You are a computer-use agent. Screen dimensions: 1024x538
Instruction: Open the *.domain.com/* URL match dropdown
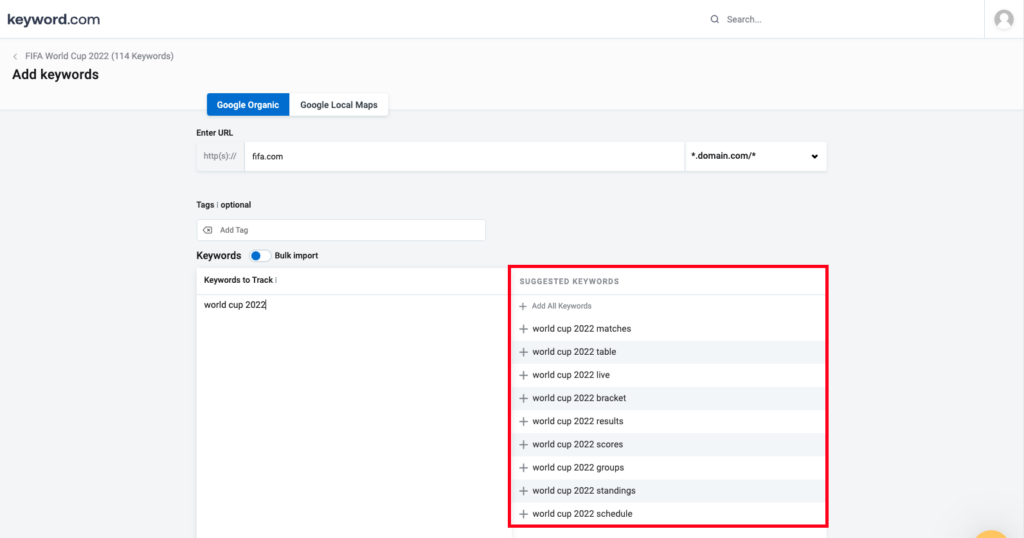click(x=756, y=157)
